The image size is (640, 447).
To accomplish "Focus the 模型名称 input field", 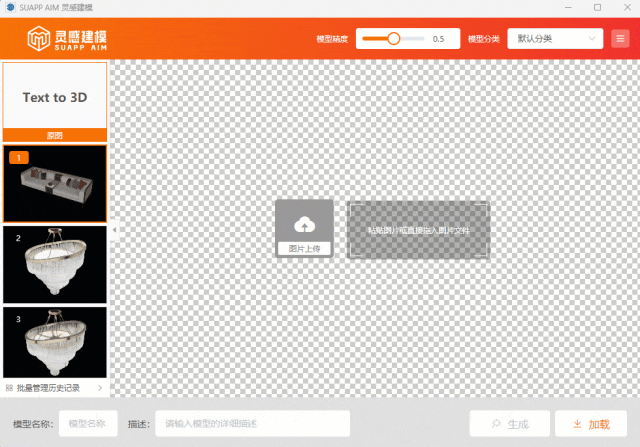I will click(x=88, y=424).
